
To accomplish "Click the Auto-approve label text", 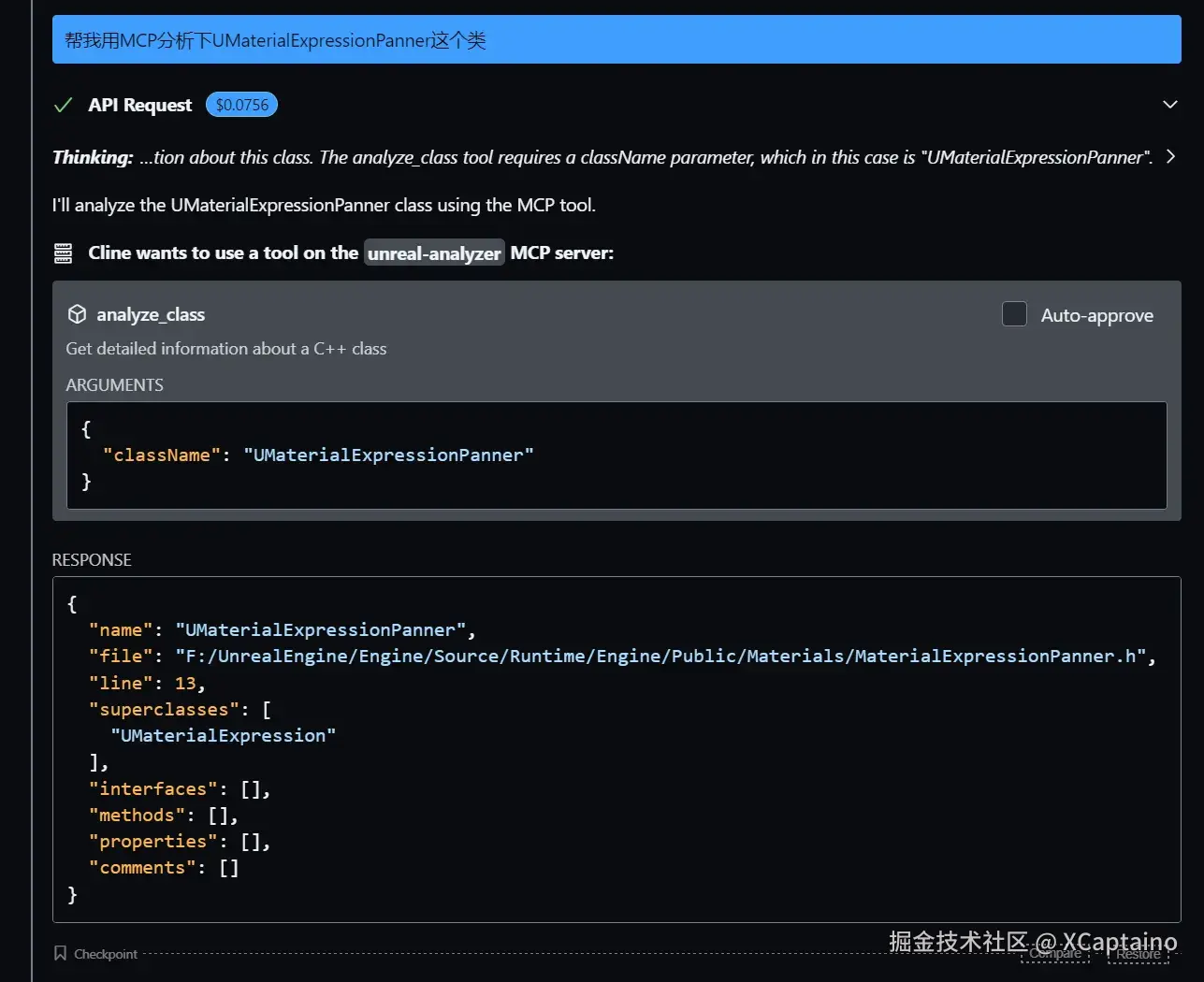I will [x=1096, y=316].
